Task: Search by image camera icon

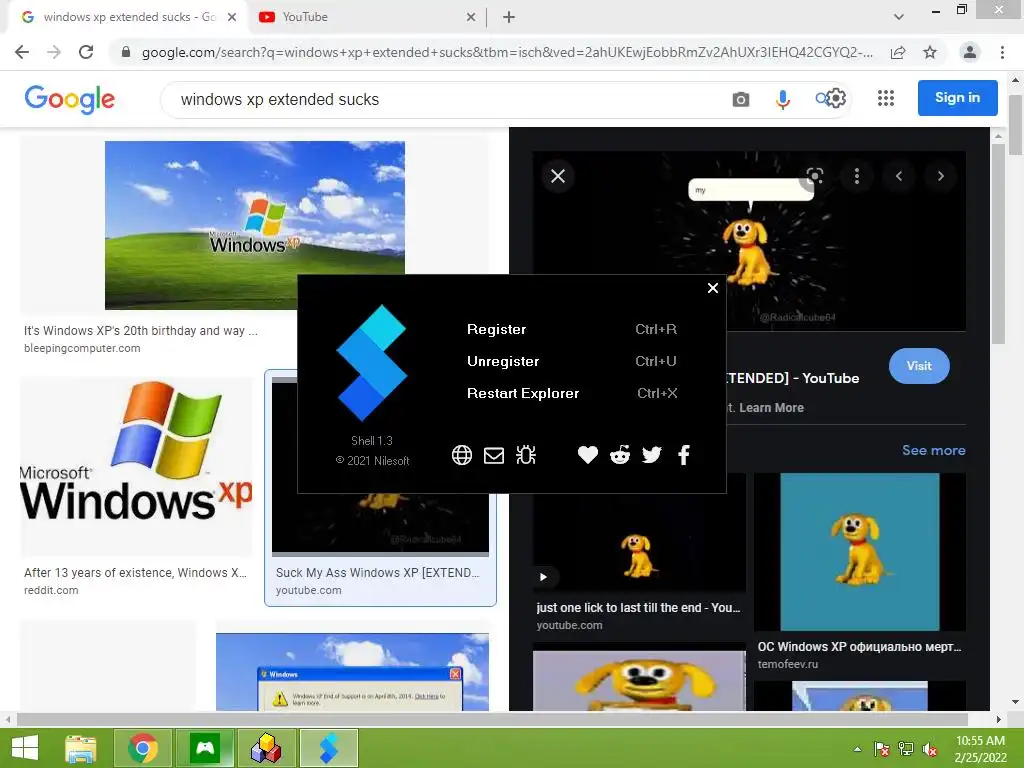Action: pos(741,99)
